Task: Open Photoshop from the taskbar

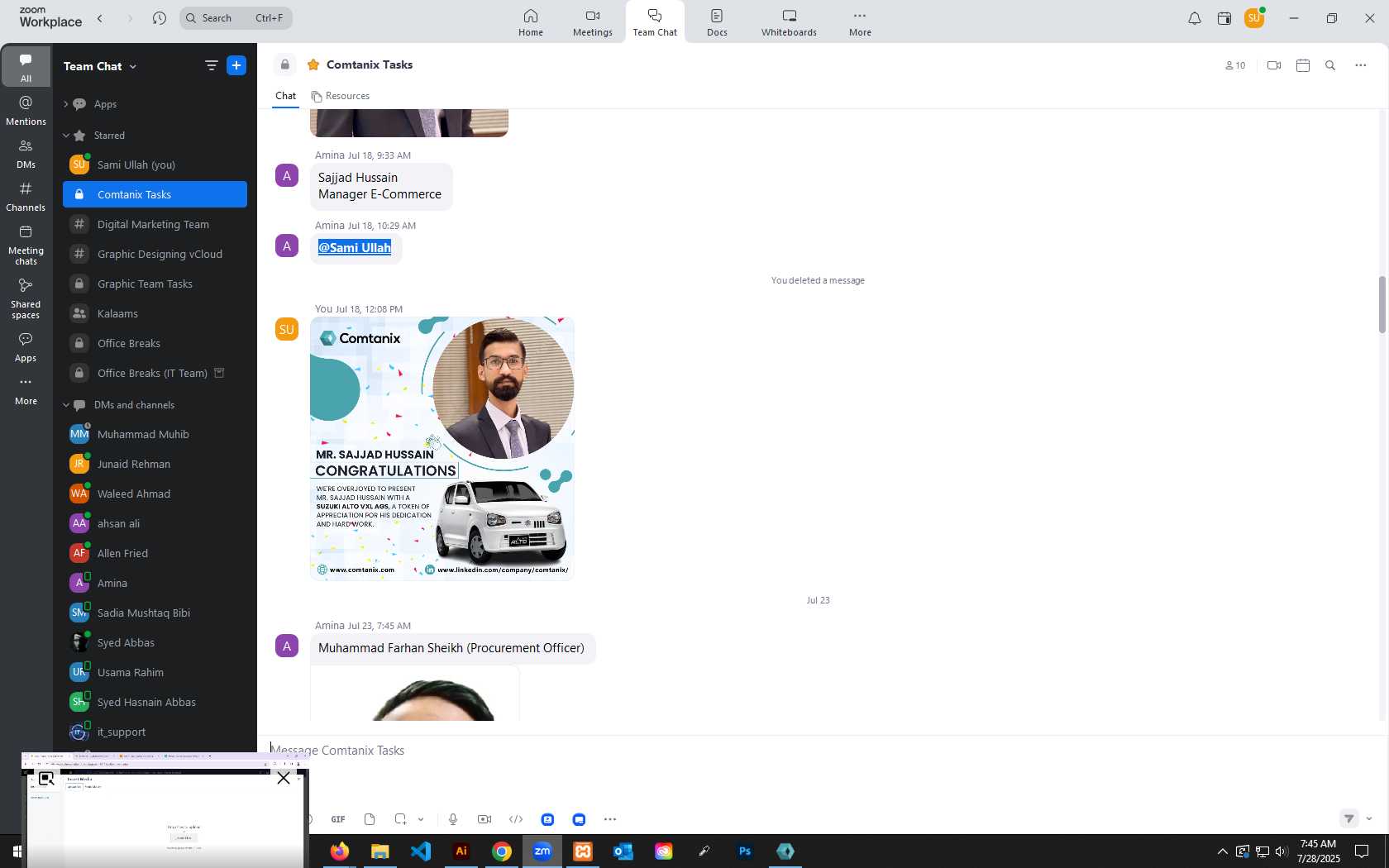Action: (745, 851)
